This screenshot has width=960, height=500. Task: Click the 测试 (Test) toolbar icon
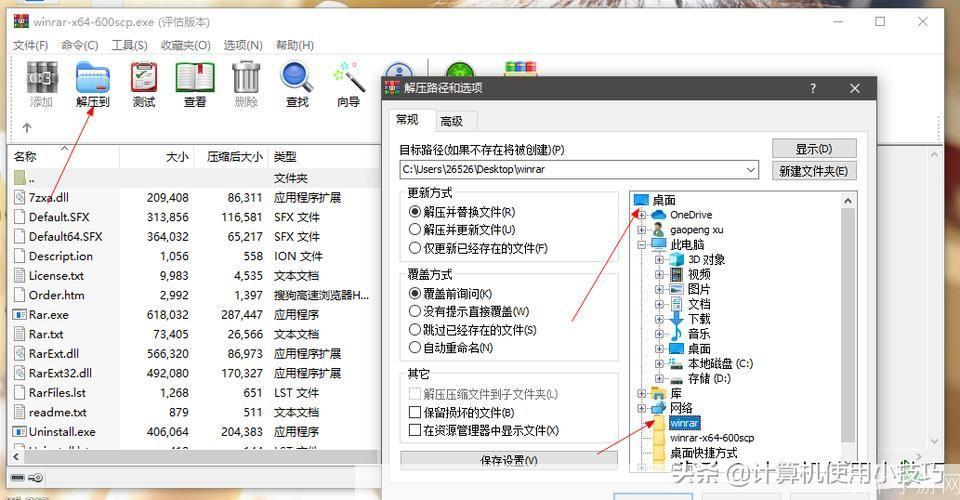pyautogui.click(x=144, y=78)
